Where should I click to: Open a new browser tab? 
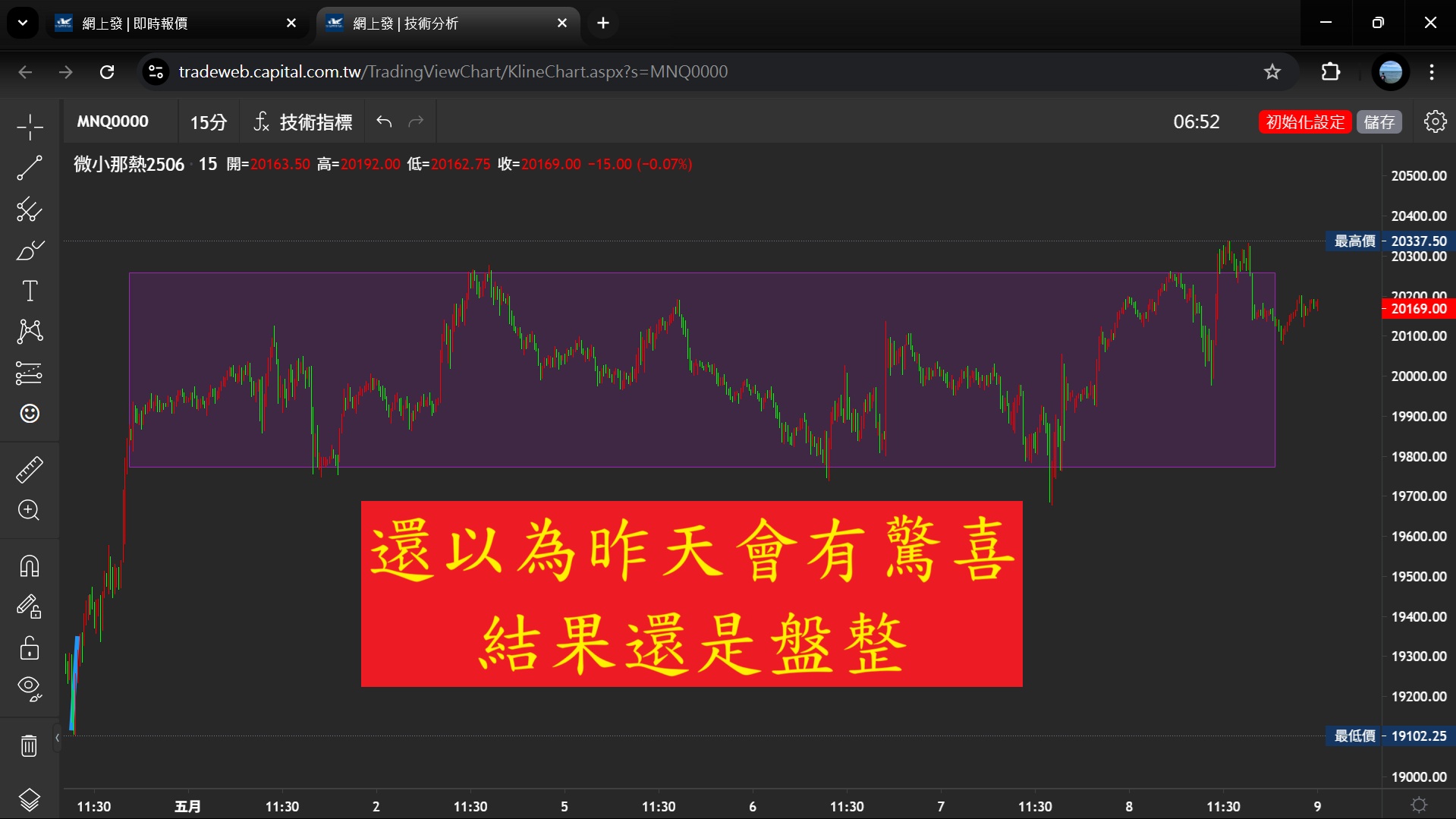point(603,24)
